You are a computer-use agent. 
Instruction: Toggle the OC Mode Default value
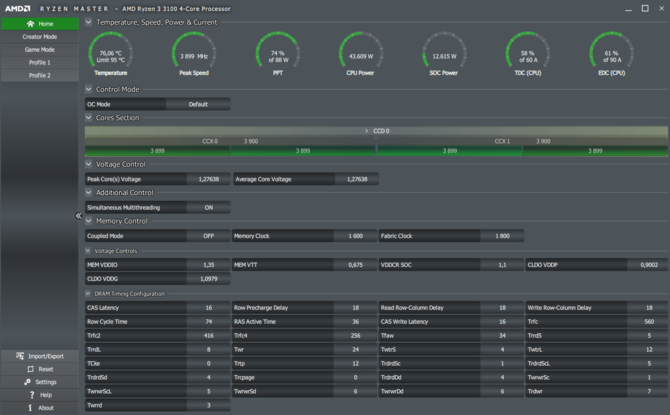pyautogui.click(x=197, y=104)
